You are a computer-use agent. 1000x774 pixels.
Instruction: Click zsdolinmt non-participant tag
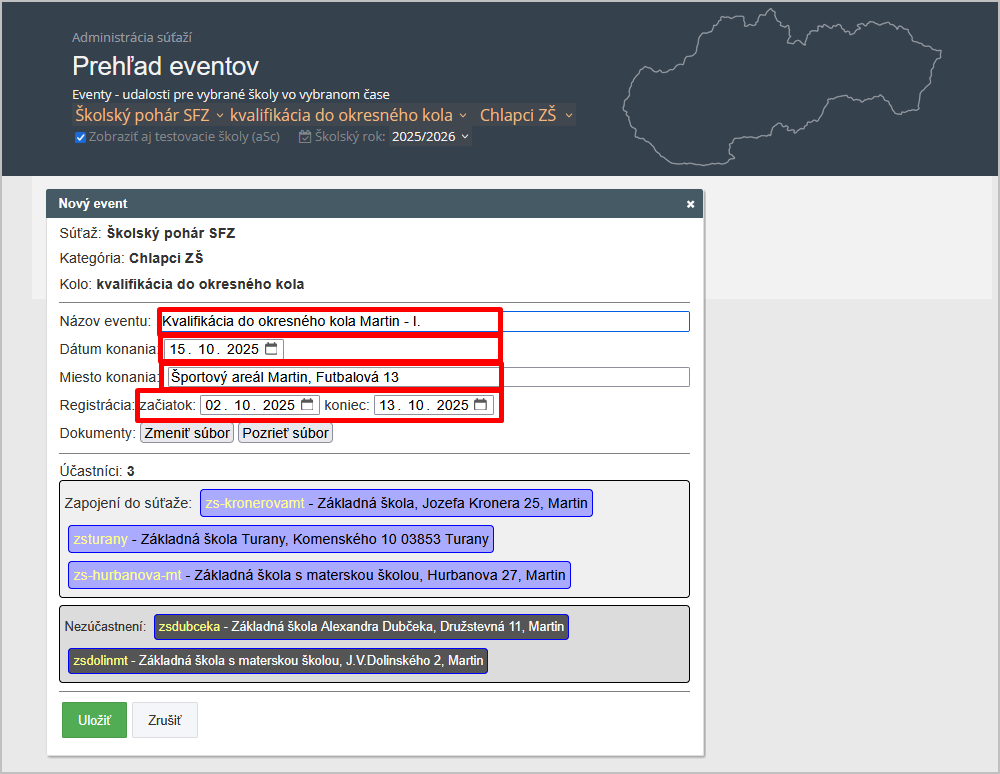277,661
